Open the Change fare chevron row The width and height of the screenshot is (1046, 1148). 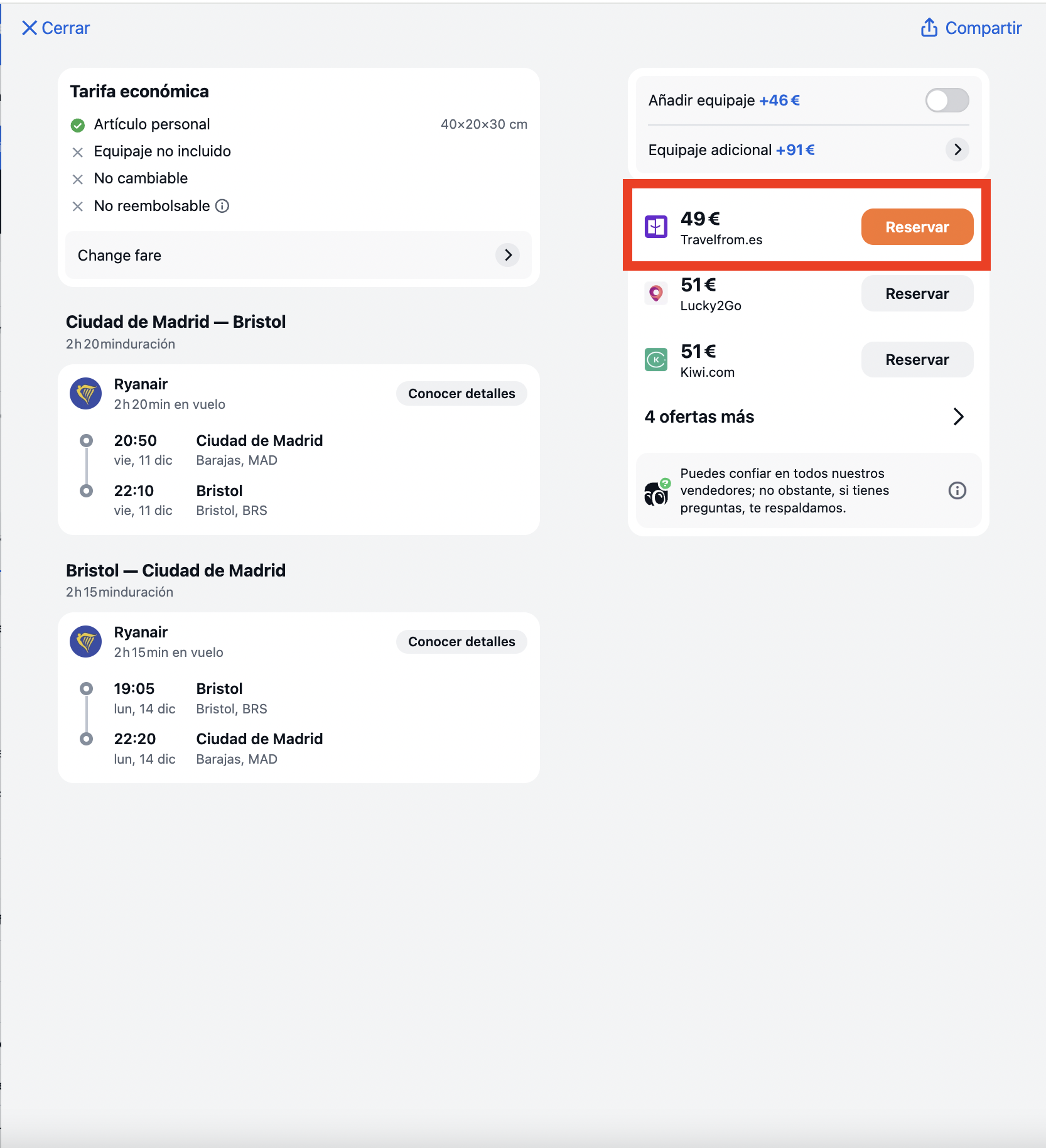[x=298, y=255]
